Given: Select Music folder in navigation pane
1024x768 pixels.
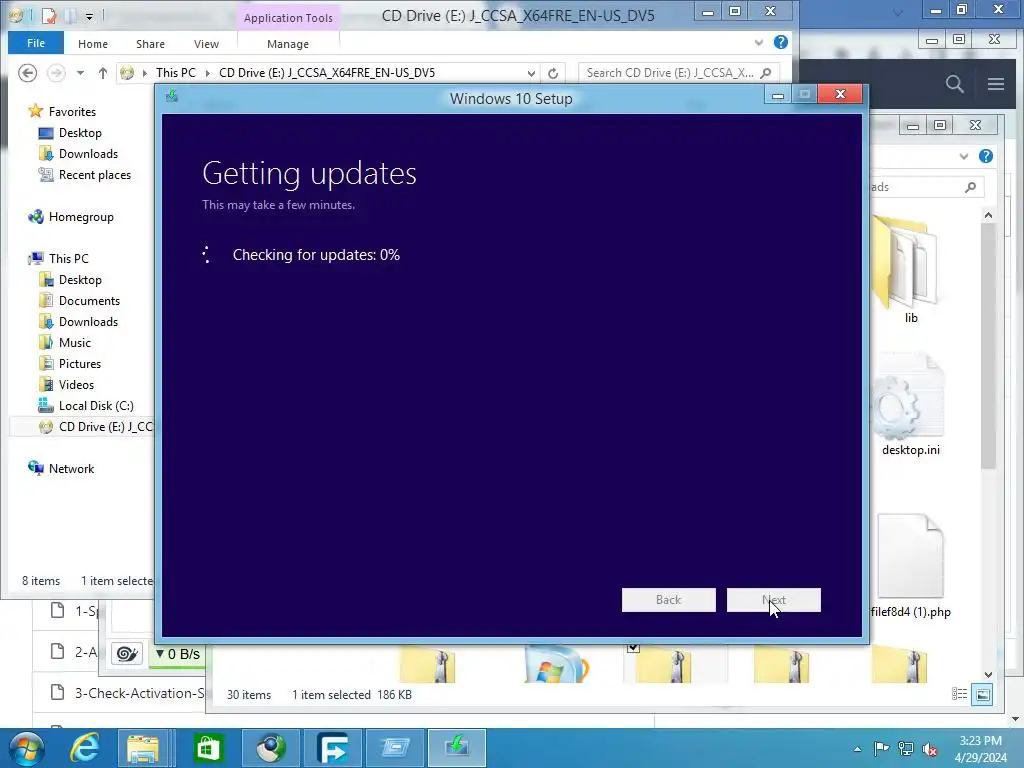Looking at the screenshot, I should click(x=74, y=342).
